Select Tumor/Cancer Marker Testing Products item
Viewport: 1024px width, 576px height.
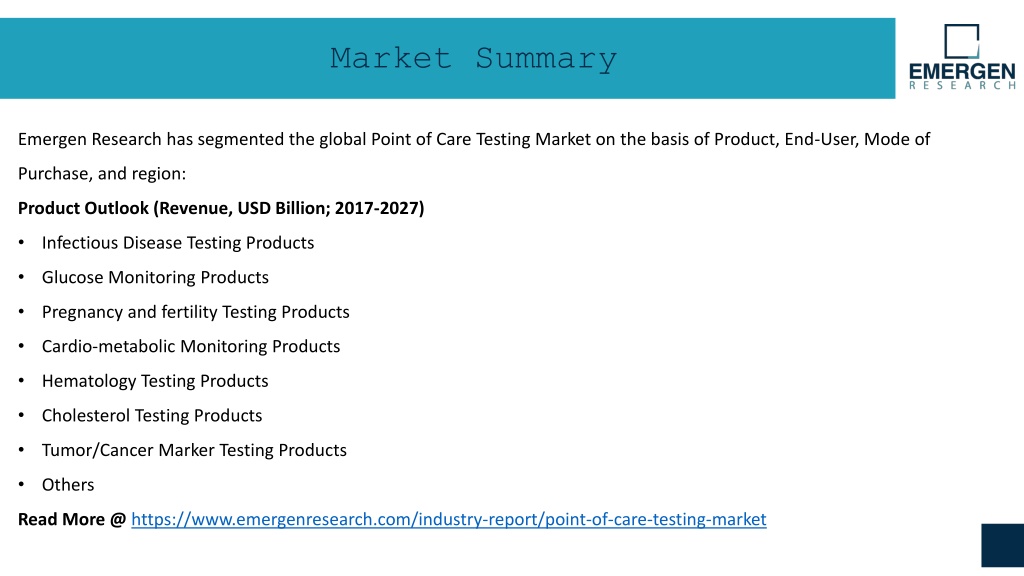point(194,450)
